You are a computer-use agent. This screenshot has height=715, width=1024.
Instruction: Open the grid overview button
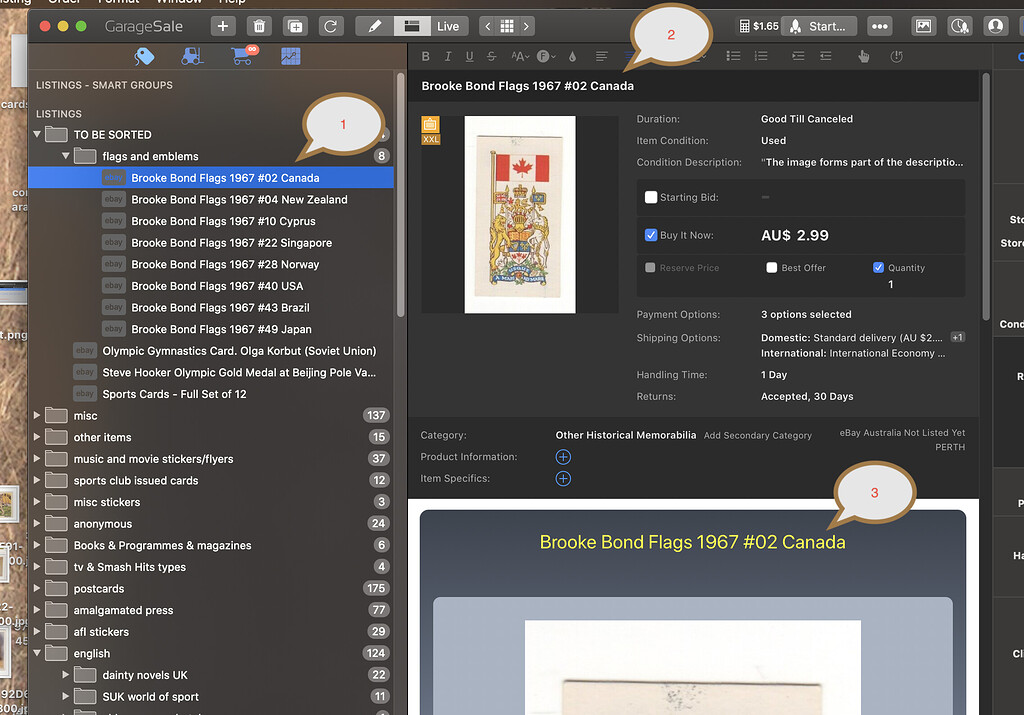[x=507, y=26]
